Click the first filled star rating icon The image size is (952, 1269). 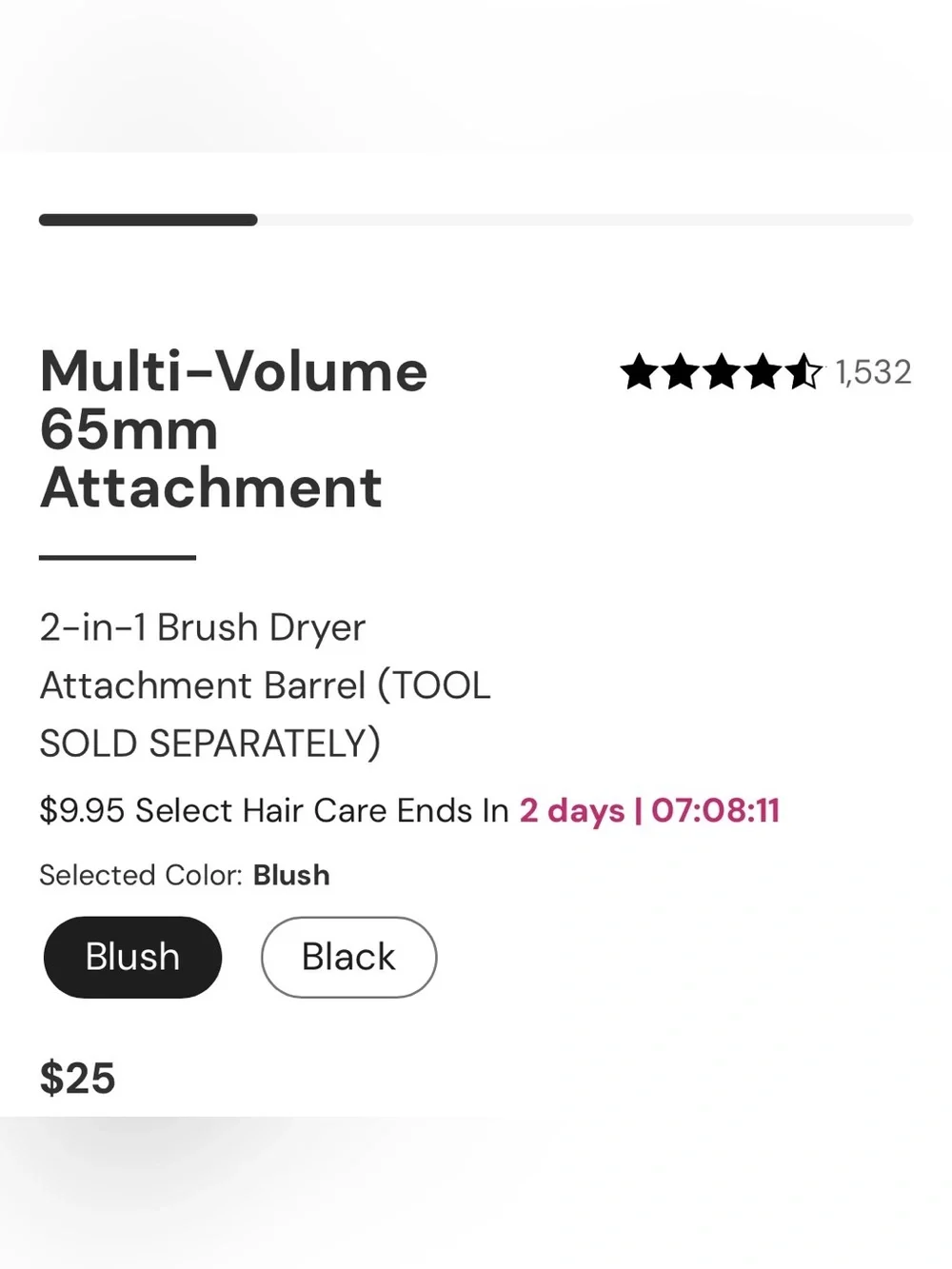pyautogui.click(x=639, y=372)
